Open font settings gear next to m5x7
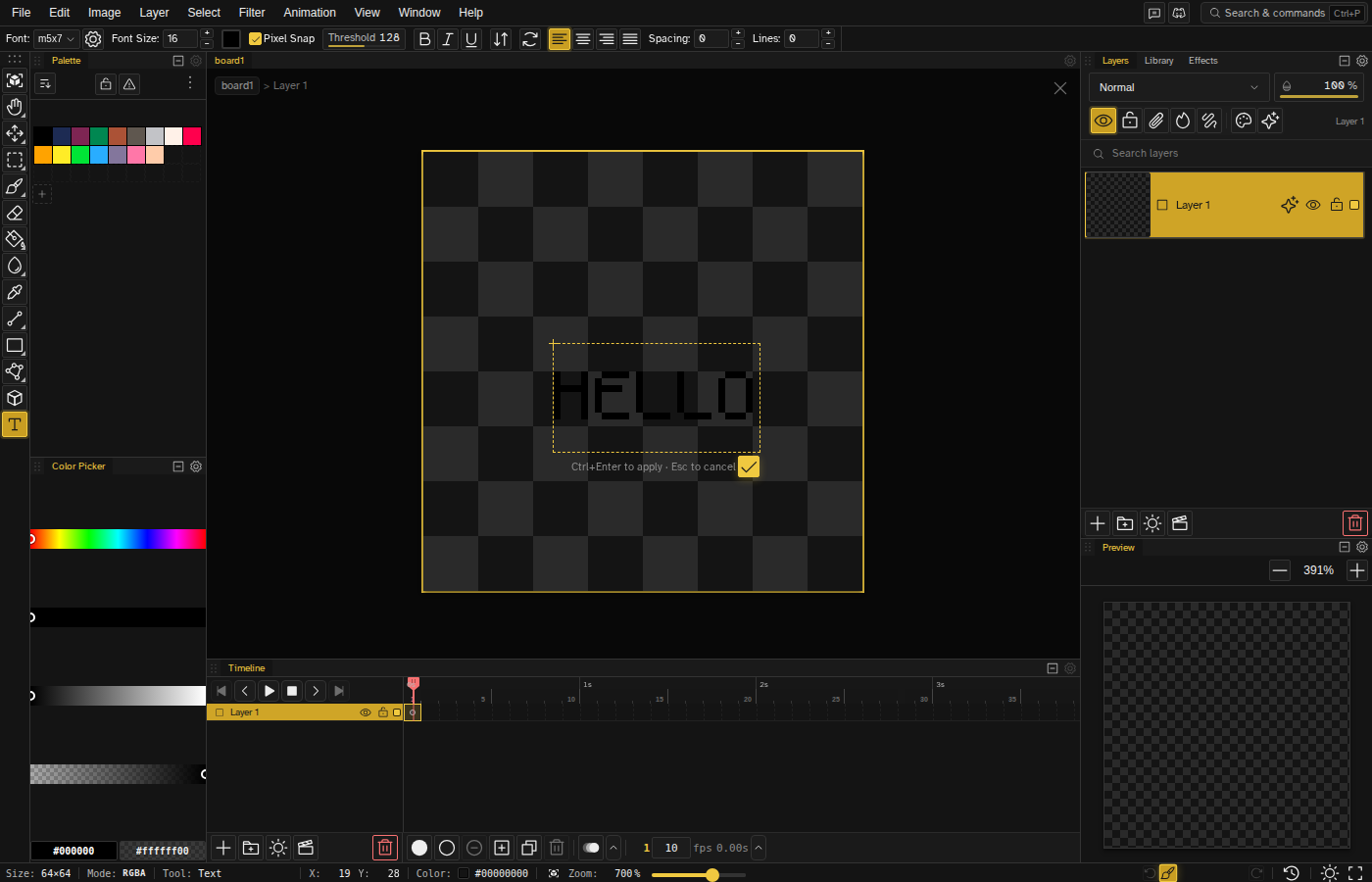This screenshot has width=1372, height=882. click(93, 39)
